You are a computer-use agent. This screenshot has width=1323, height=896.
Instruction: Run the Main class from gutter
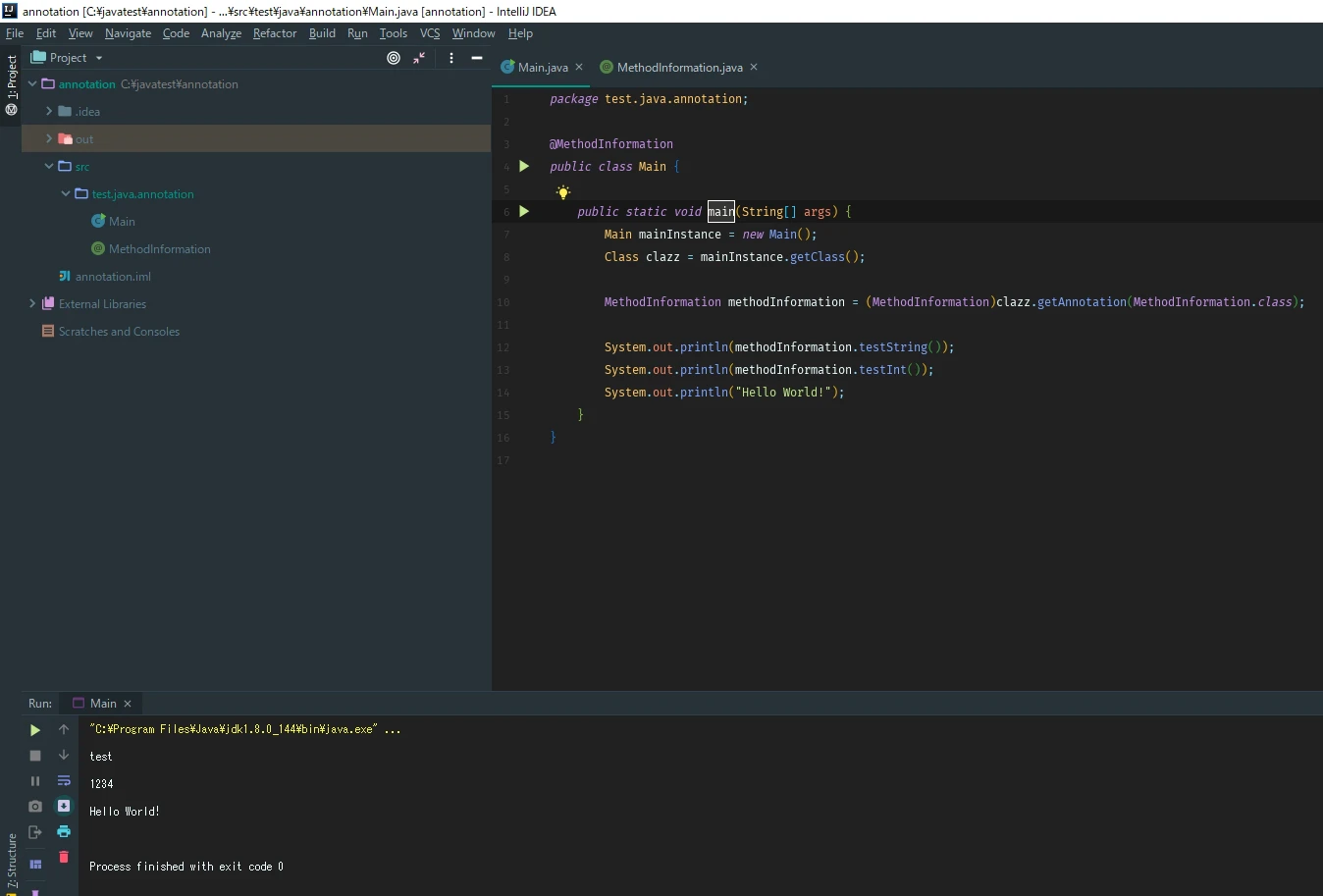(524, 167)
